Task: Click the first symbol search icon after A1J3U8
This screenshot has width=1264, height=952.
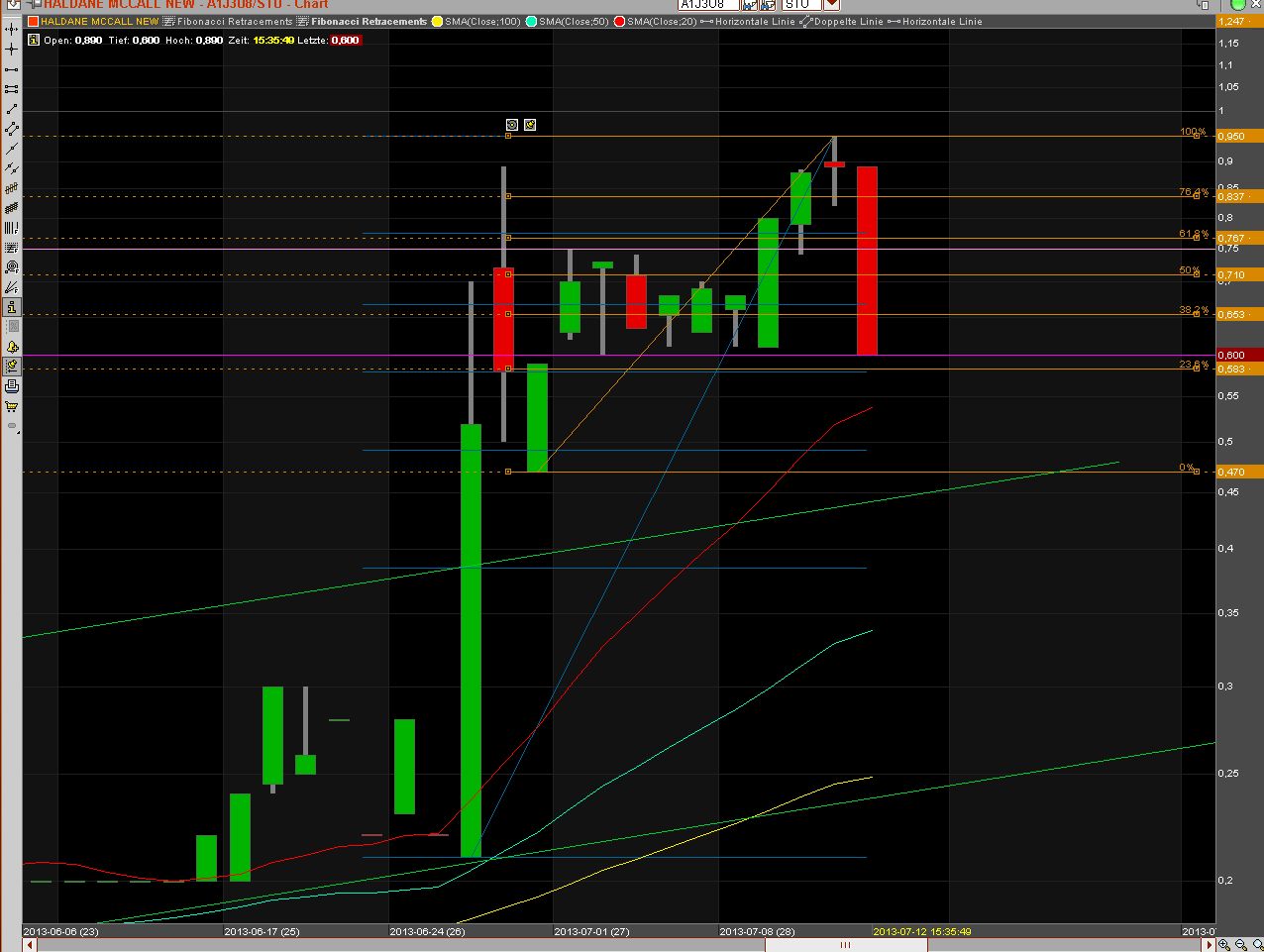Action: (x=750, y=5)
